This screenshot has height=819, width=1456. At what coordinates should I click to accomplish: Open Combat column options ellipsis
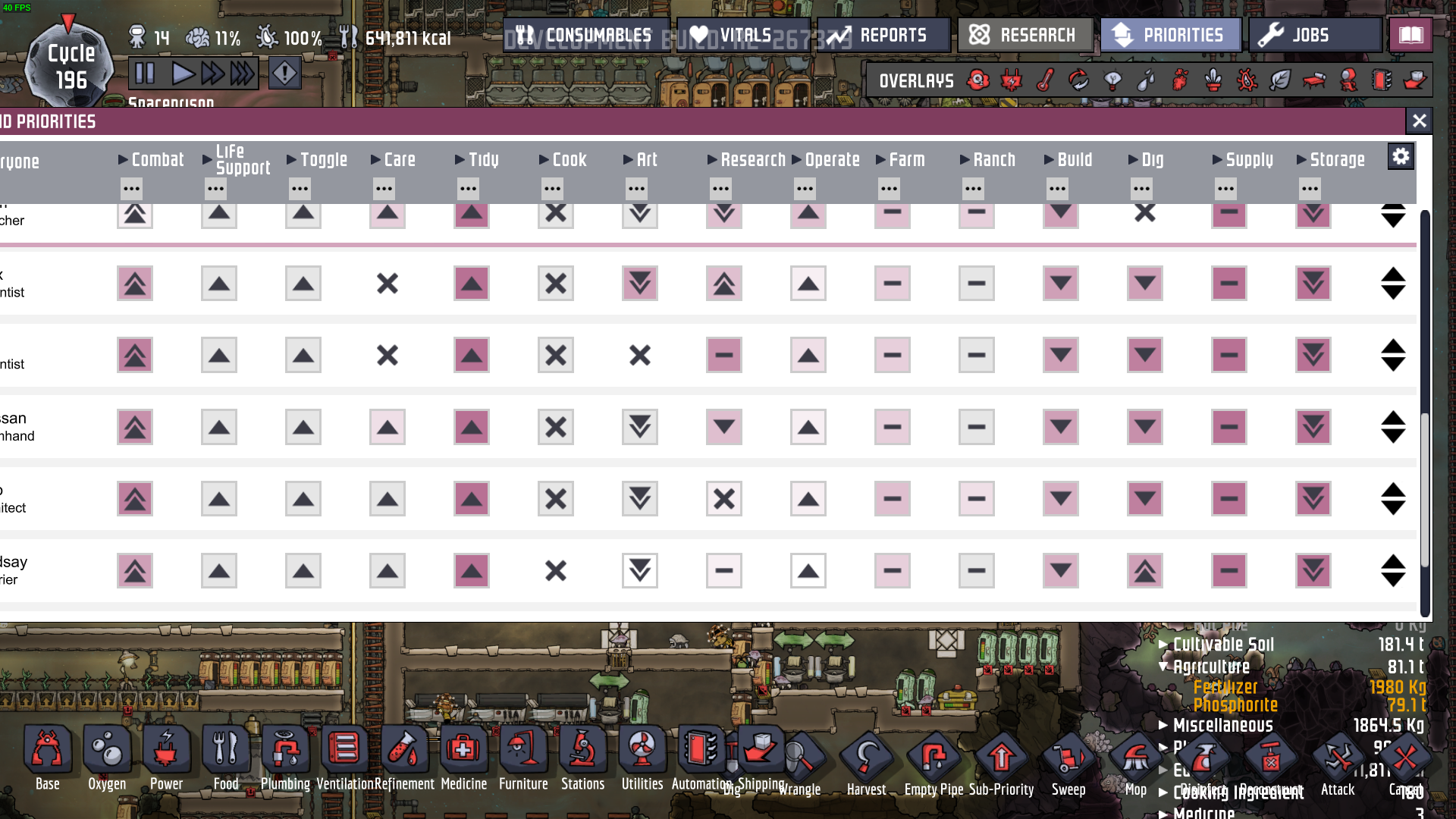pos(131,188)
